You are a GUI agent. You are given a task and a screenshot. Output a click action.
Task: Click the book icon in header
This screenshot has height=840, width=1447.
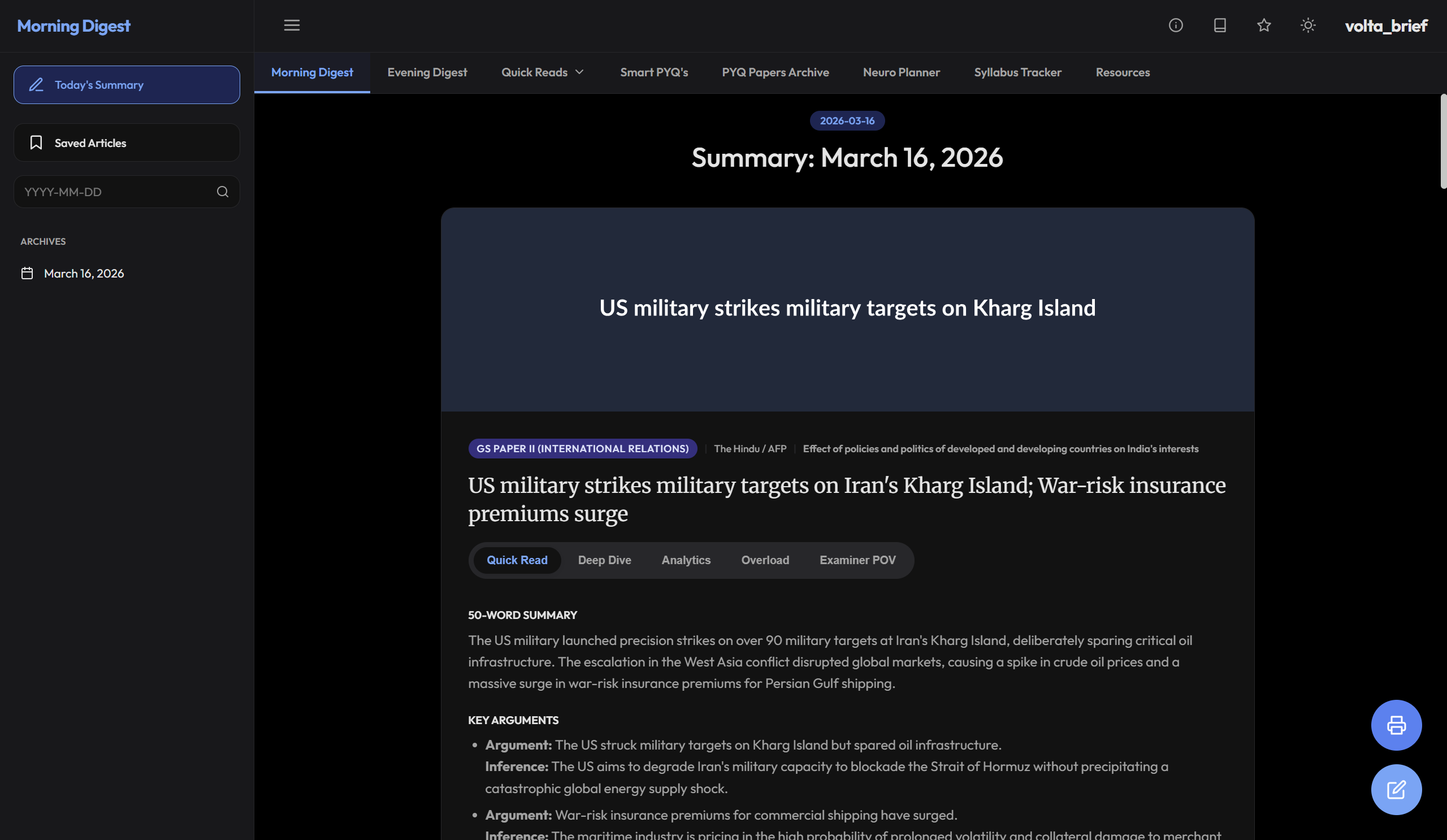1220,25
